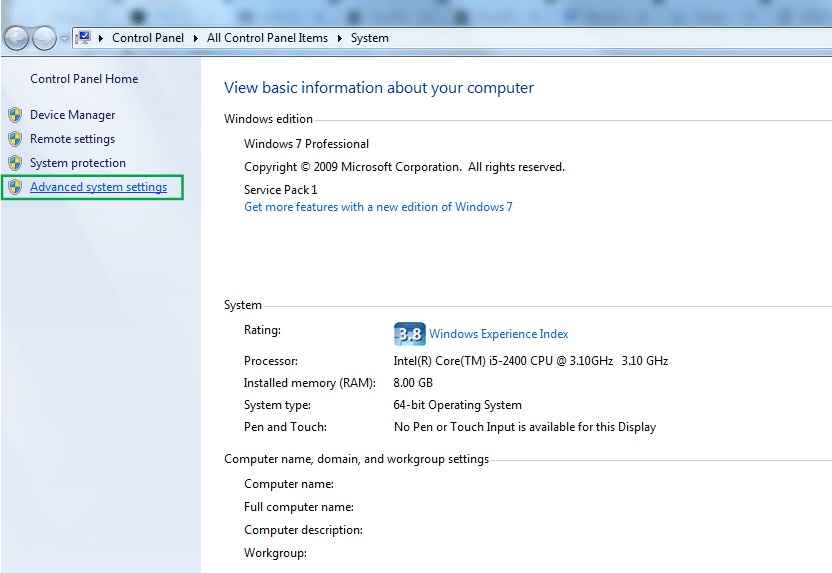832x573 pixels.
Task: Select the Intel Core i5-2400 processor value
Action: pos(530,361)
